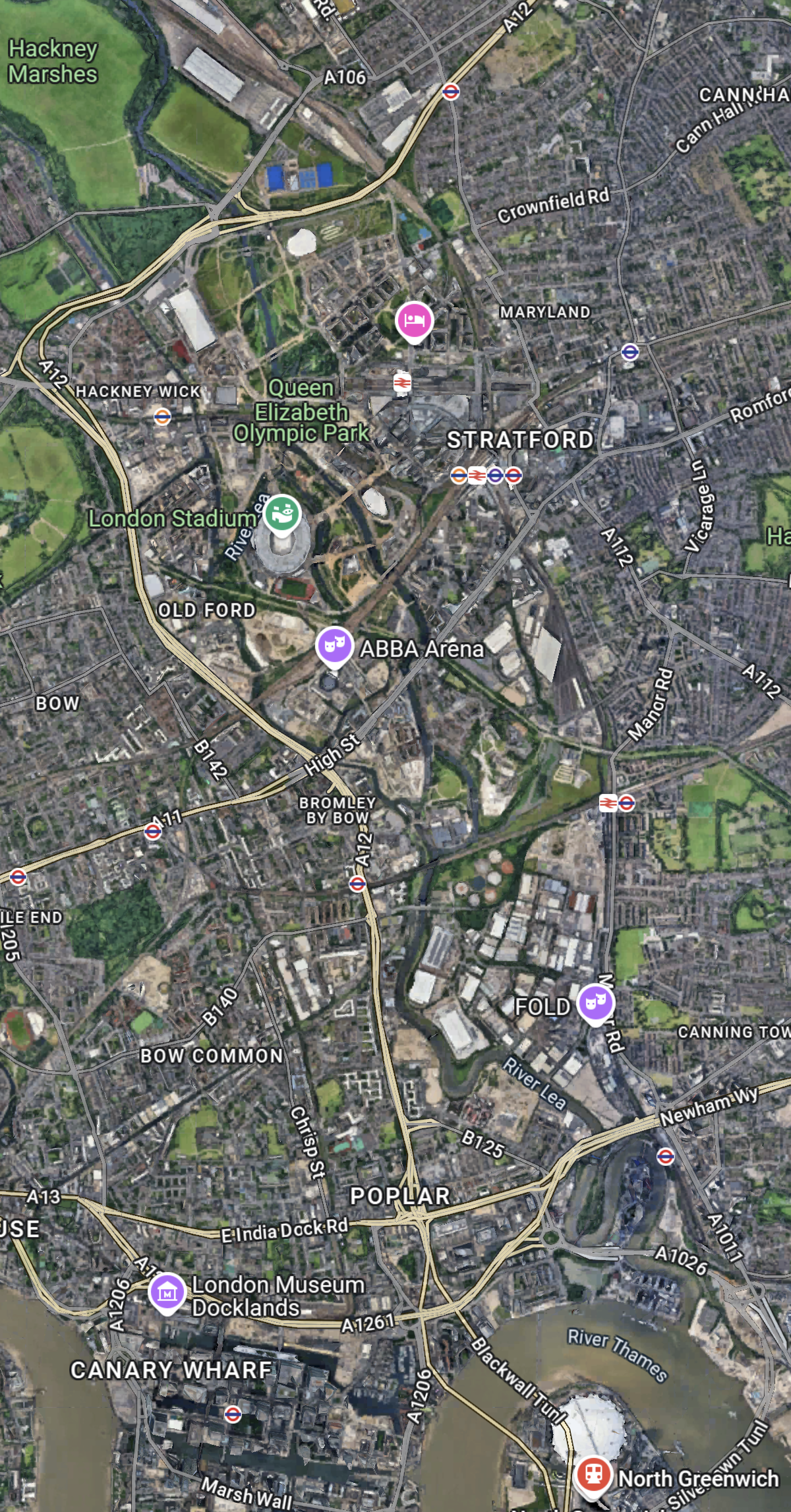Open the FOLD venue pin
The width and height of the screenshot is (791, 1512).
(x=595, y=1004)
